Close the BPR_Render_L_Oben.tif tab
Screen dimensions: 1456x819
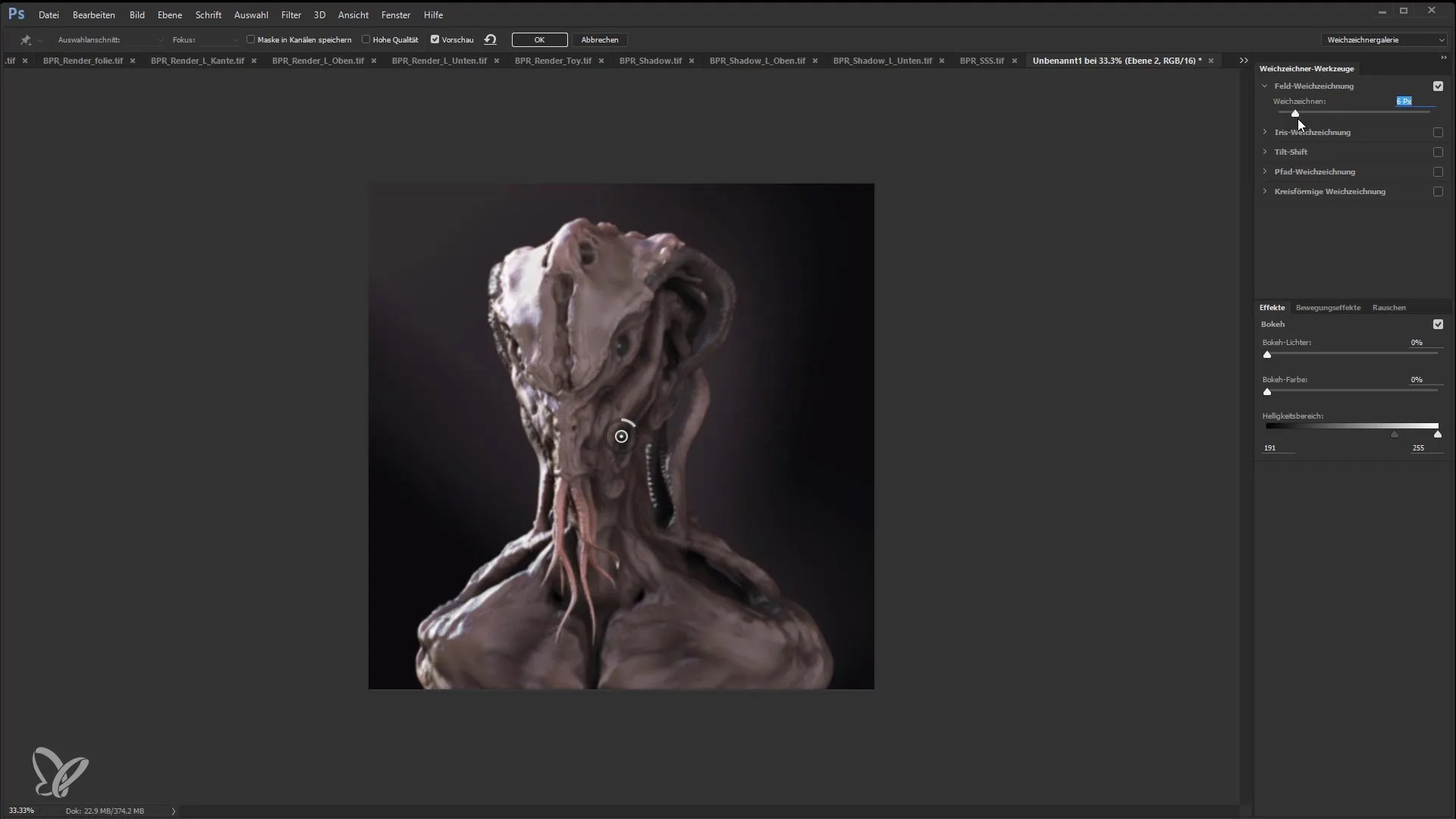click(374, 61)
